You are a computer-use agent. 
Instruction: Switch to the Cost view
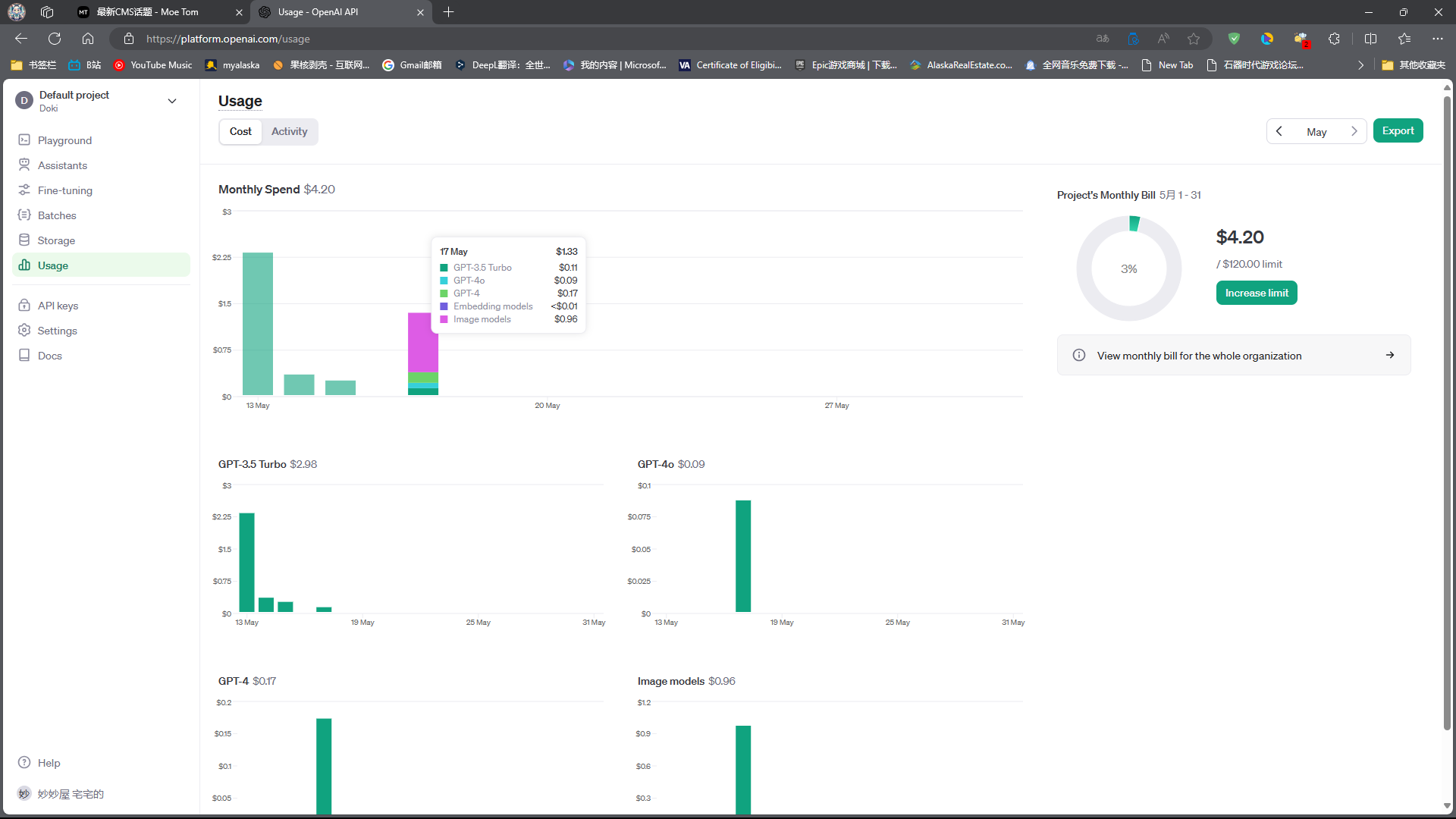click(240, 131)
